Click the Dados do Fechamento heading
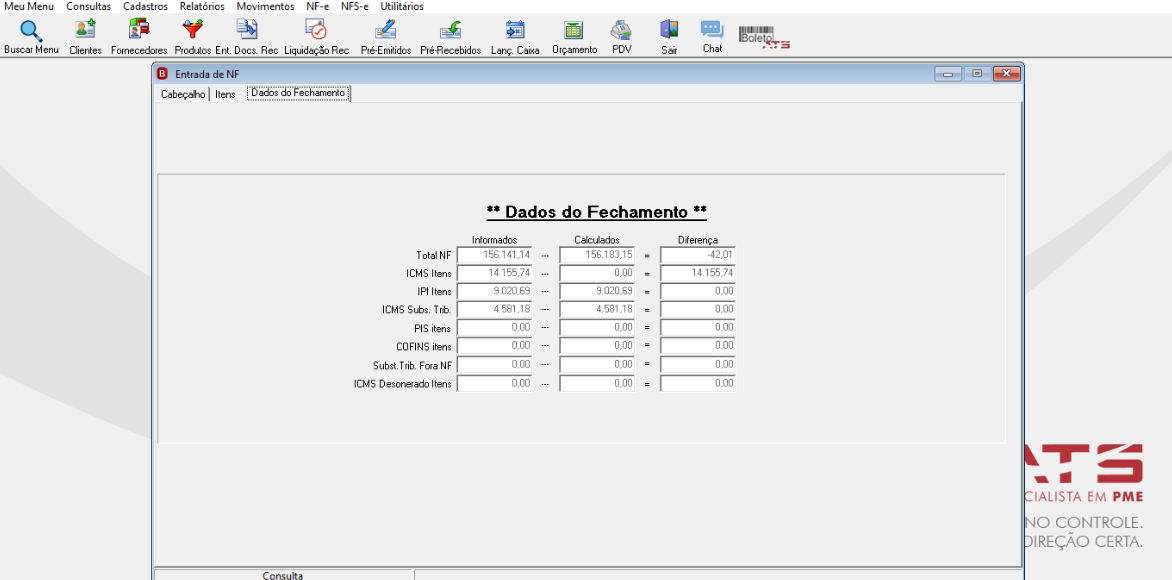Screen dimensions: 1172x580 tap(596, 212)
